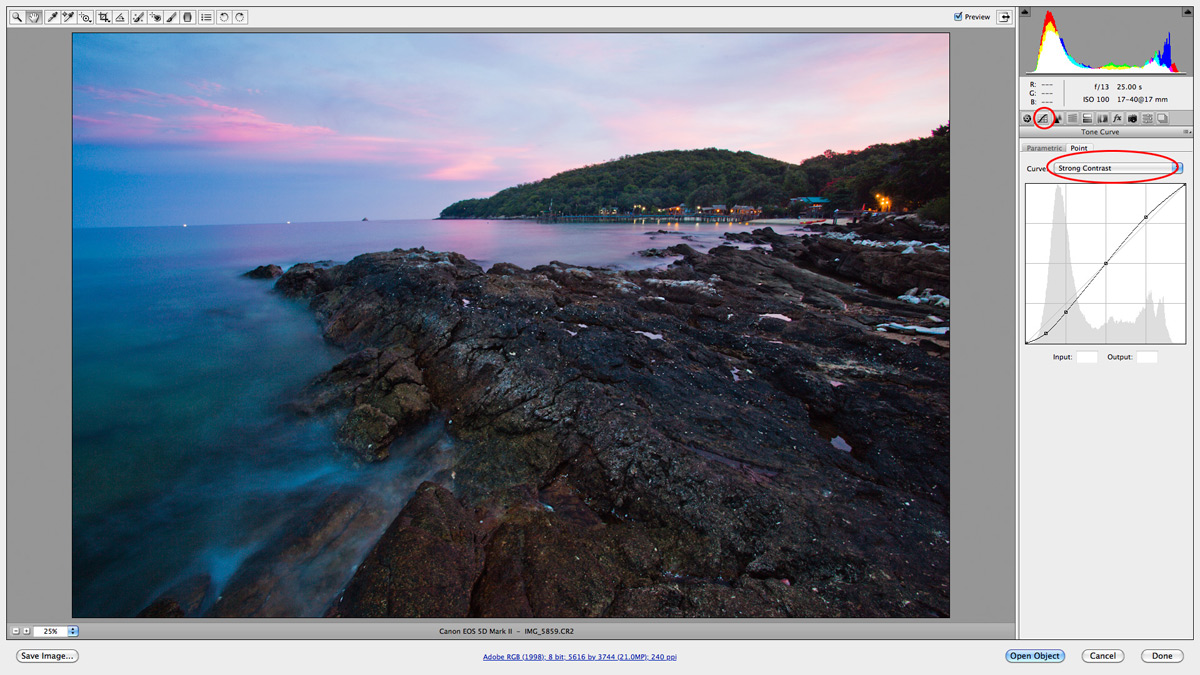Select the White Balance eyedropper tool
1200x675 pixels.
tap(51, 17)
